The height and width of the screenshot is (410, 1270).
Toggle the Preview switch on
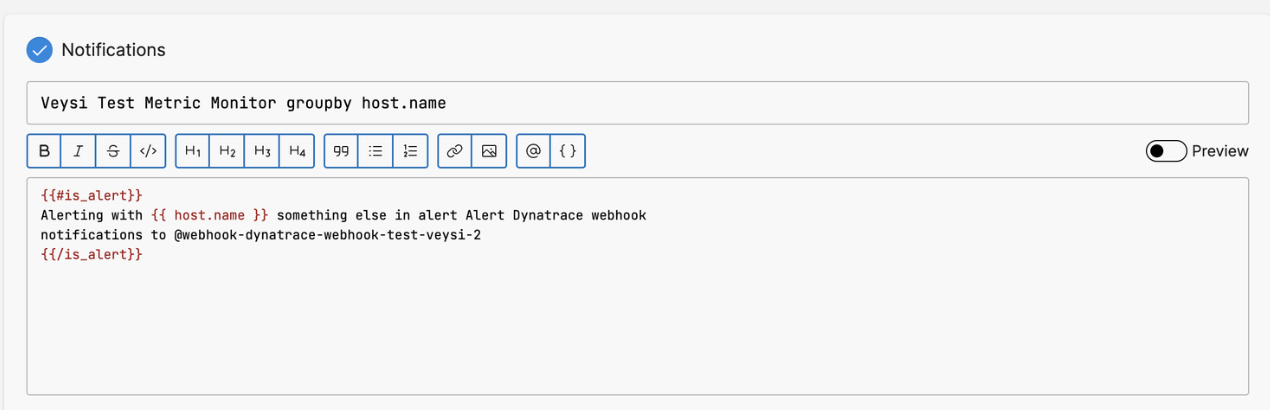point(1166,151)
